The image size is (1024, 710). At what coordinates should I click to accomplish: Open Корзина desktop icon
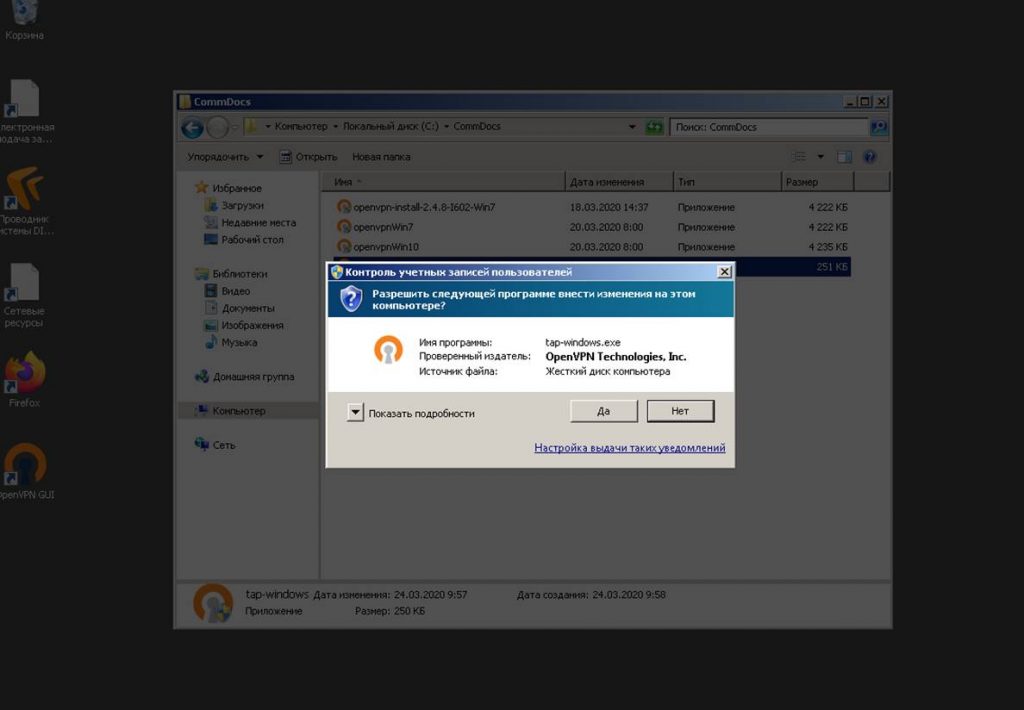(x=24, y=20)
